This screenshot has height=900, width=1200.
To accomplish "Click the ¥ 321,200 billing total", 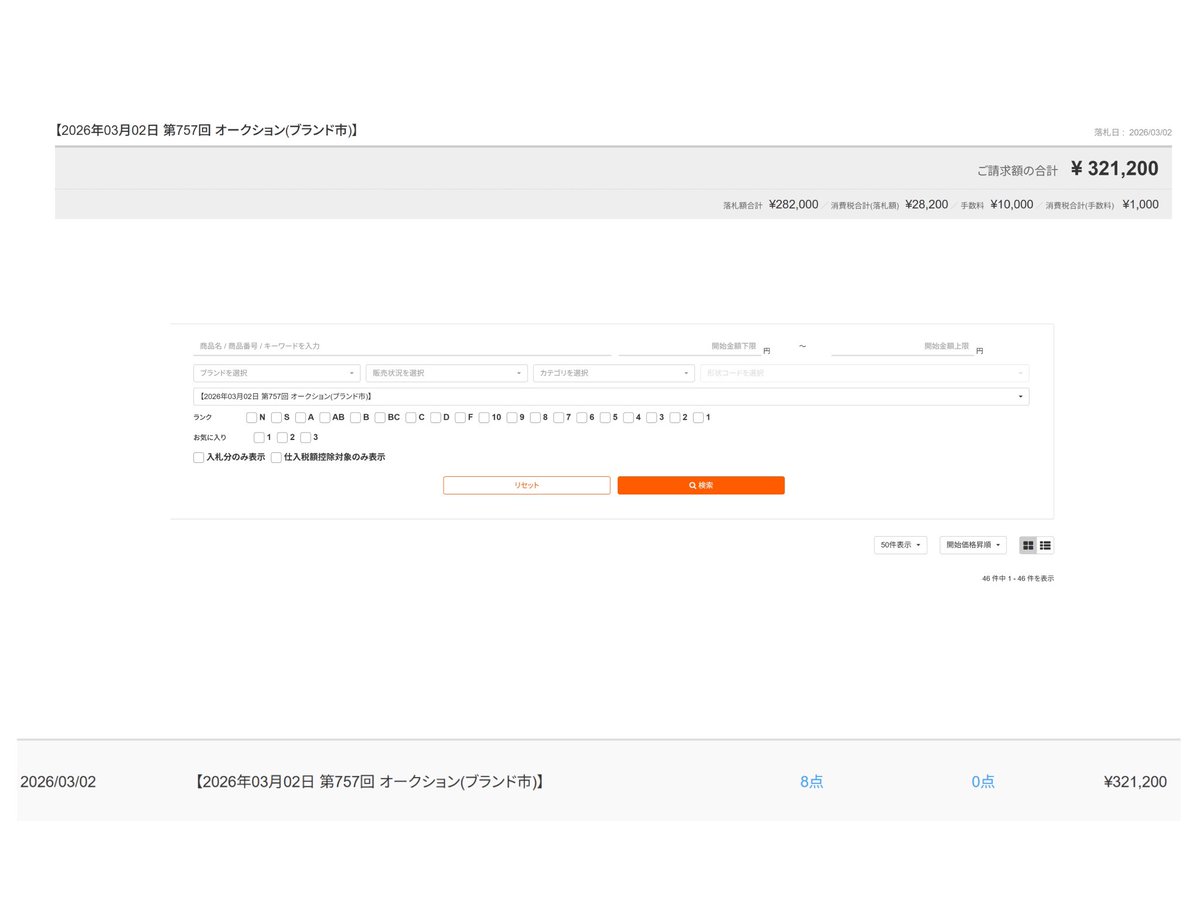I will [x=1114, y=168].
